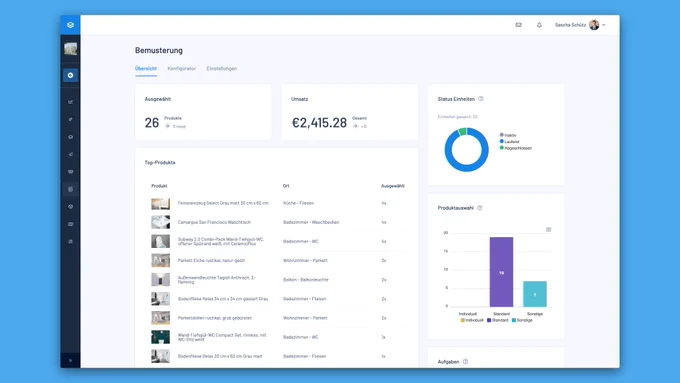
Task: Click the Top-Produkte heading
Action: (x=160, y=163)
